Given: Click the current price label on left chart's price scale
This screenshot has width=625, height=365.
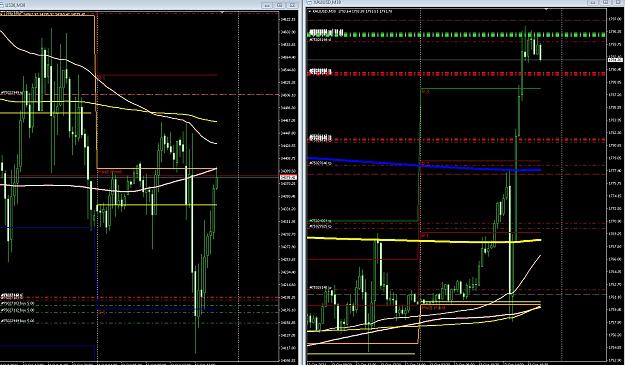Looking at the screenshot, I should [x=288, y=177].
